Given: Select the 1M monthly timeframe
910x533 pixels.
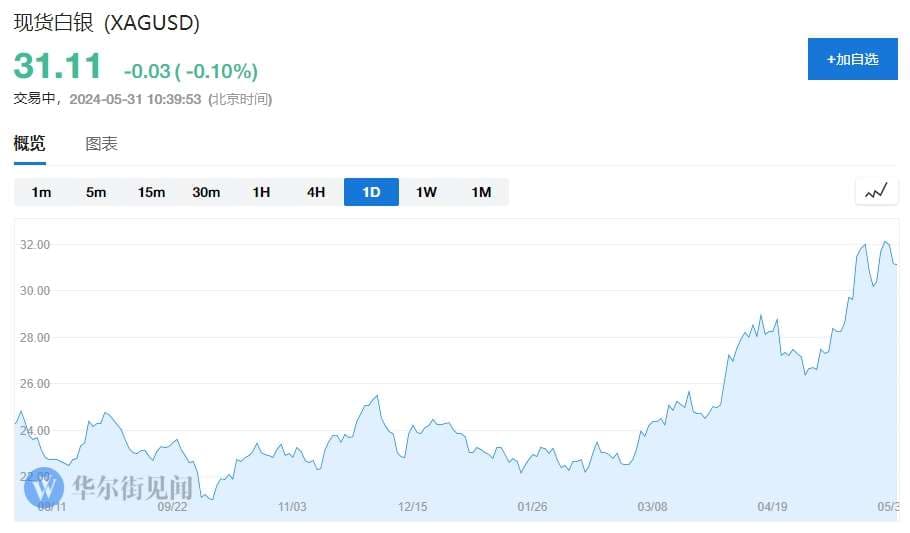Looking at the screenshot, I should pyautogui.click(x=481, y=192).
